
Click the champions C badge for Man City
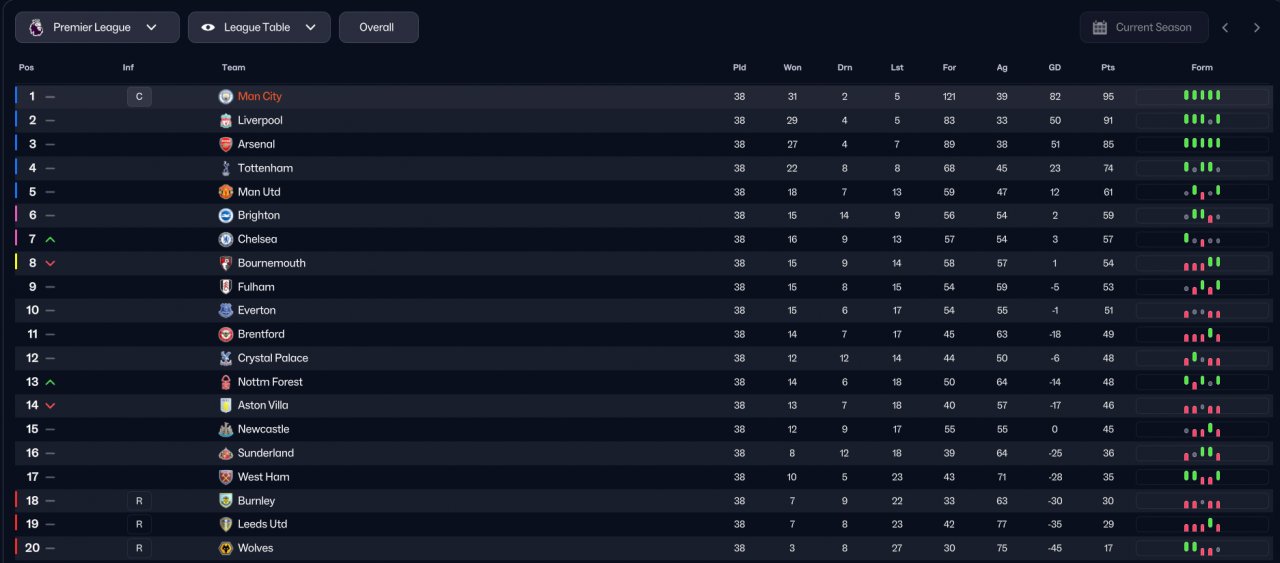pos(139,97)
